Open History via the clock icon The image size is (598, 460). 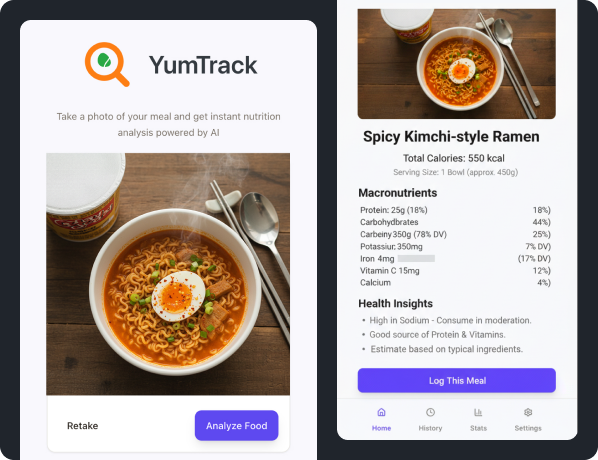pyautogui.click(x=430, y=412)
